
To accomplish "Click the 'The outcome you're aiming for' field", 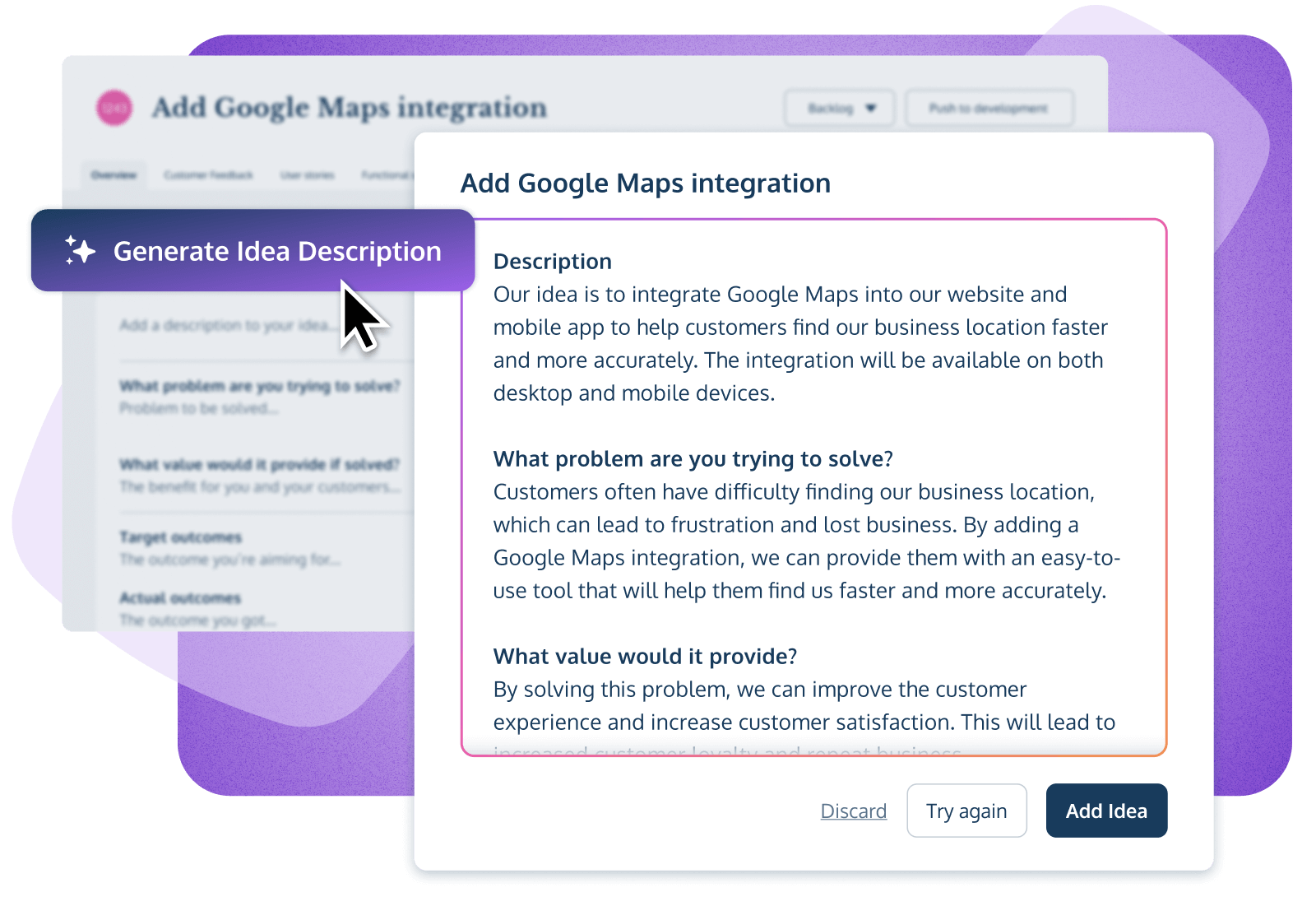I will pyautogui.click(x=229, y=560).
